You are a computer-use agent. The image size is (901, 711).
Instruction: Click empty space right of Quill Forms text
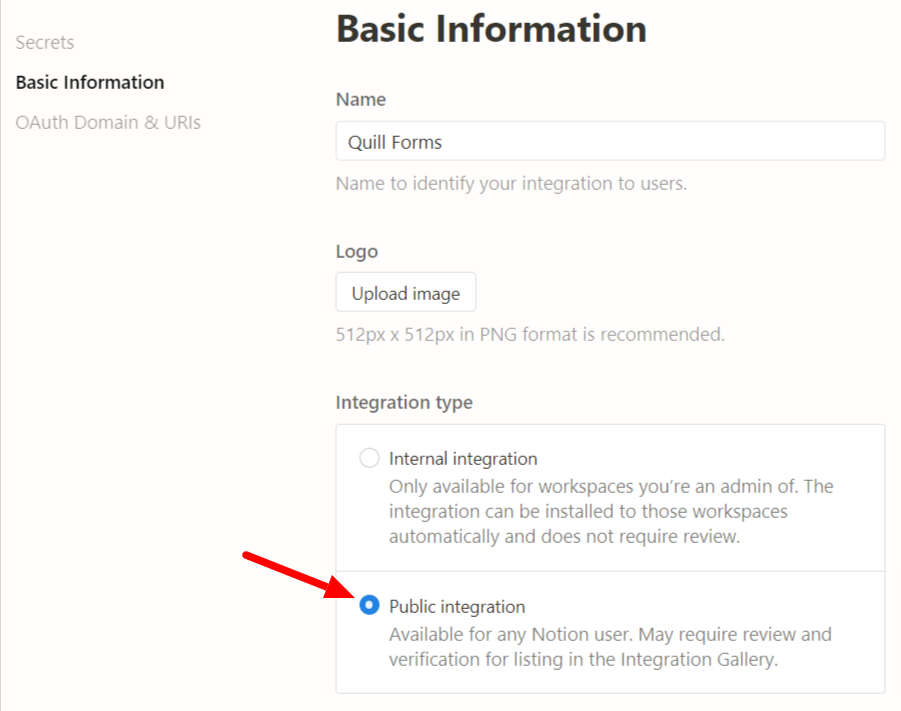point(661,141)
